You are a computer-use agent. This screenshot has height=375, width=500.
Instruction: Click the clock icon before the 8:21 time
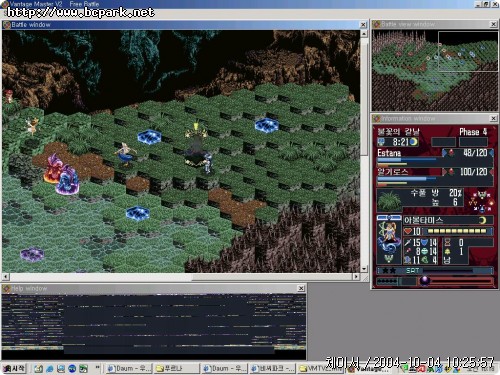click(381, 142)
